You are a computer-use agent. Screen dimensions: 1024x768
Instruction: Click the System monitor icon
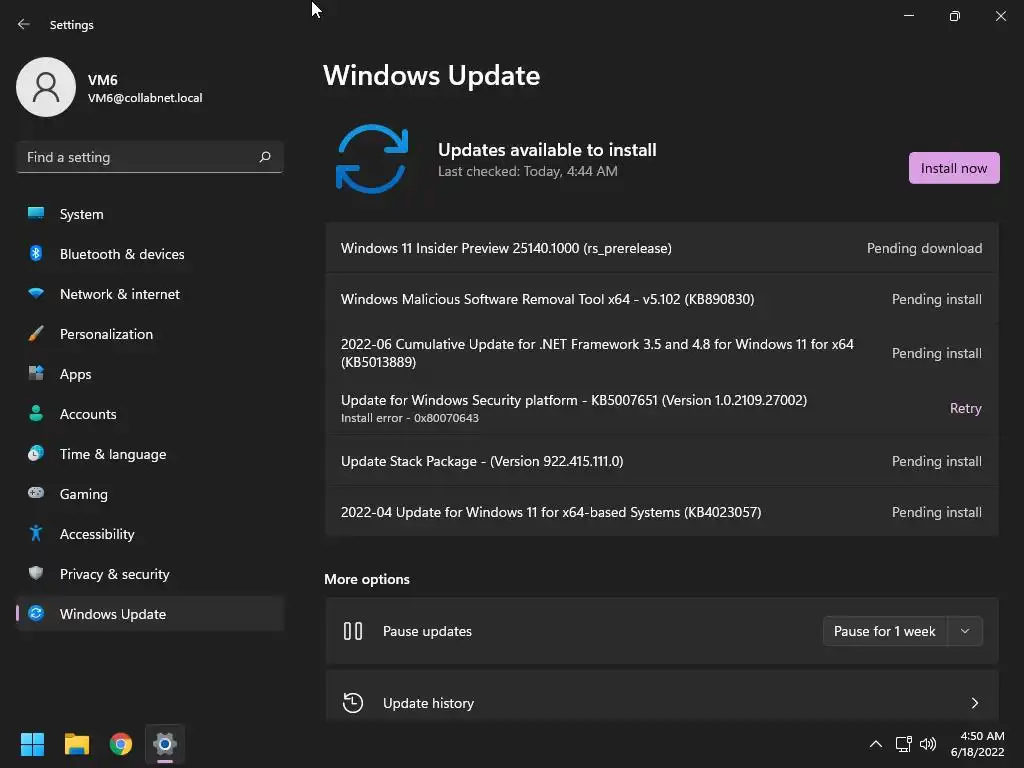point(36,214)
